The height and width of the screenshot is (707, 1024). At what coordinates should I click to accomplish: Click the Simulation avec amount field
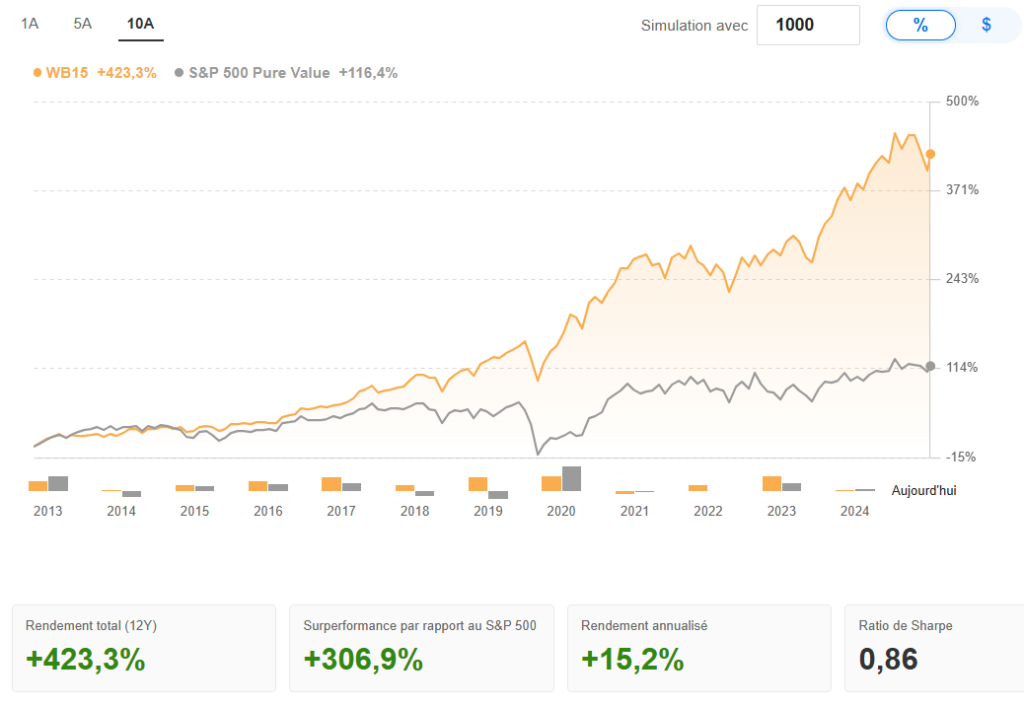808,25
